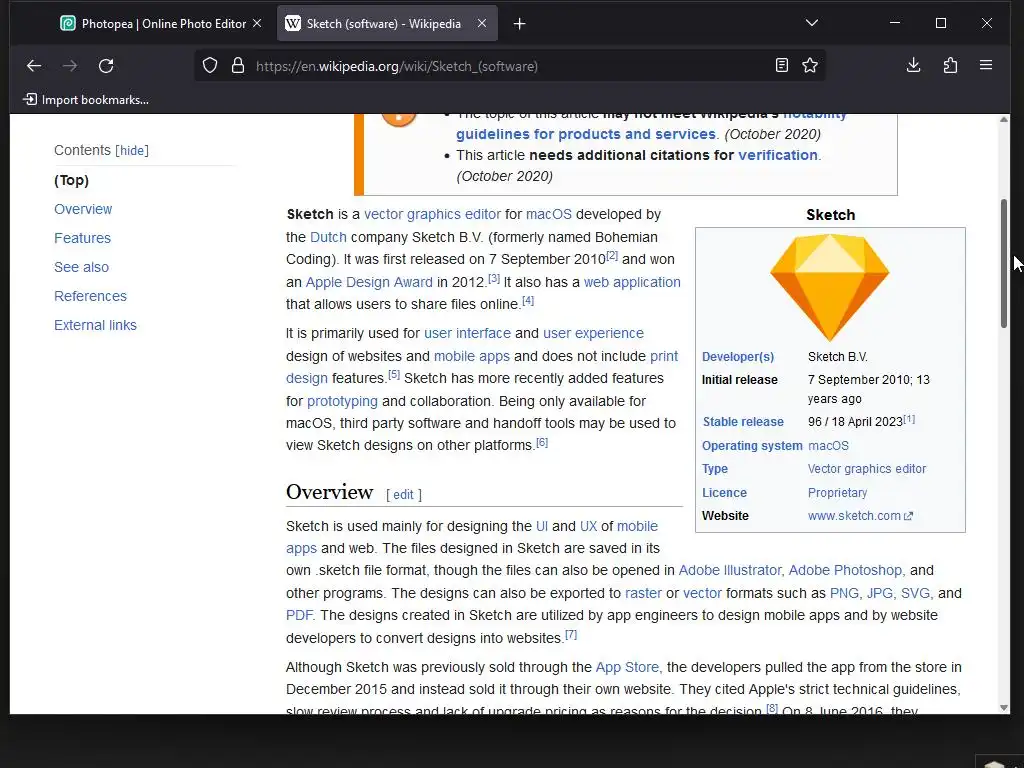Open the guidelines for products and services link
The image size is (1024, 768).
[586, 134]
